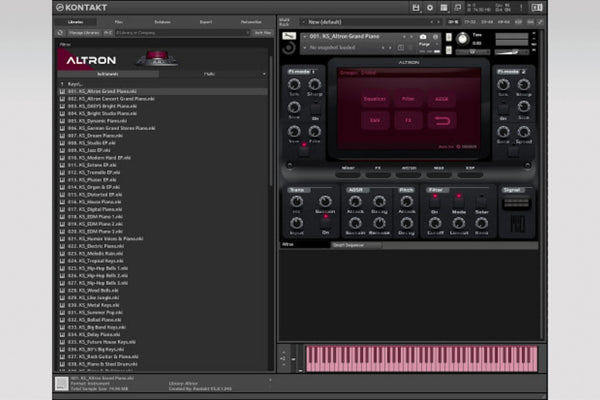This screenshot has height=400, width=600.
Task: Switch to the Libraries tab
Action: coord(75,22)
